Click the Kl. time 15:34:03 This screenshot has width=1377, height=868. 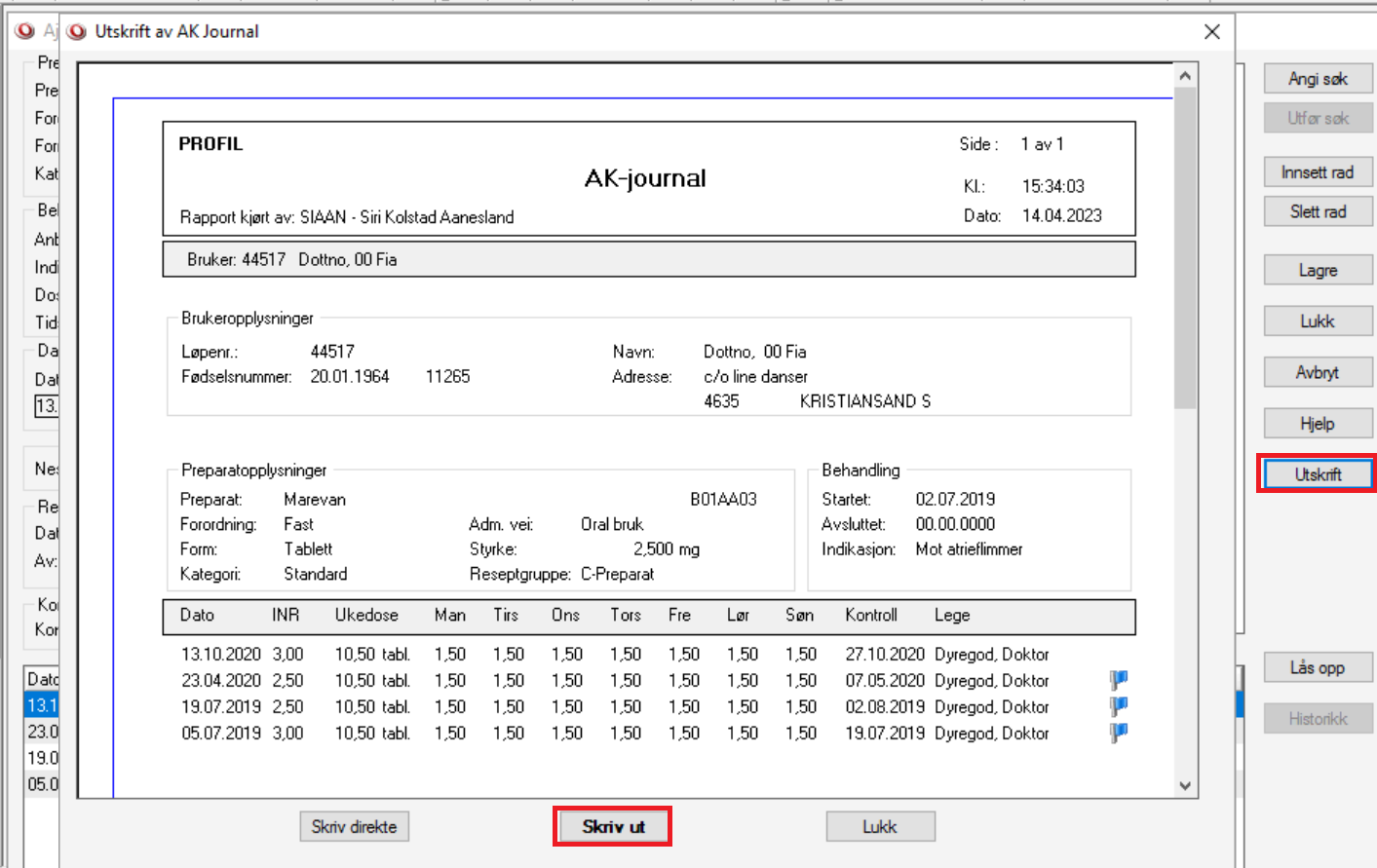pyautogui.click(x=1052, y=186)
